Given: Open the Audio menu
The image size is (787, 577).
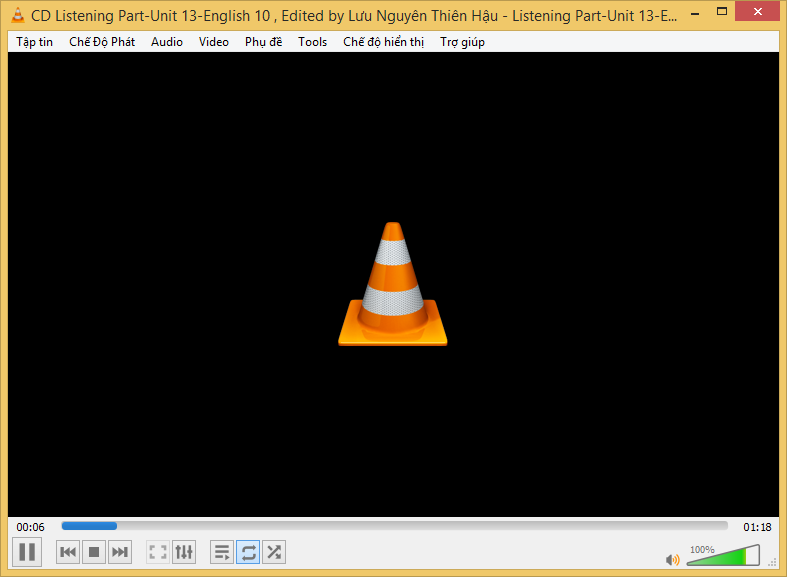Looking at the screenshot, I should point(167,42).
